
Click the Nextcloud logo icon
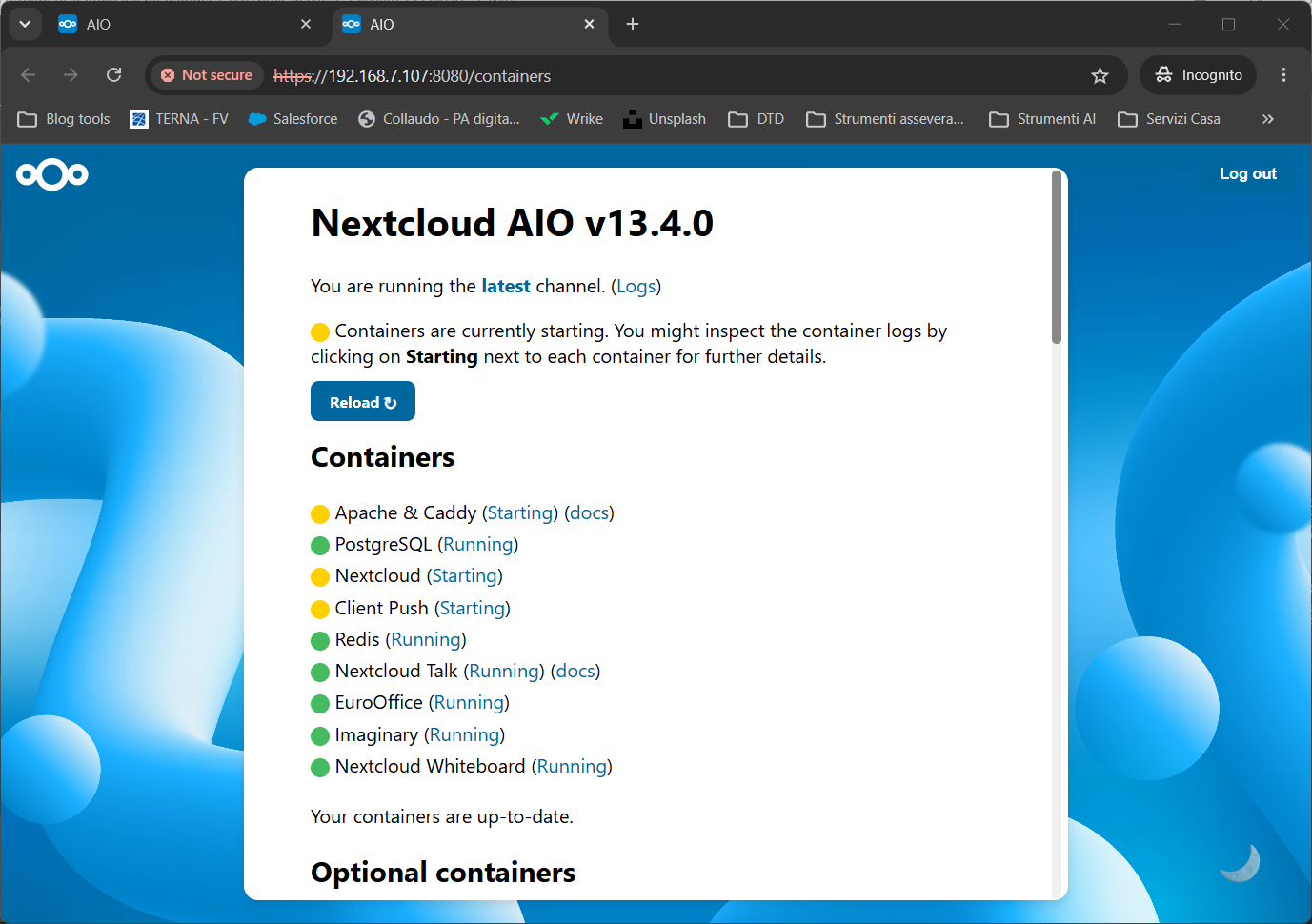pos(52,174)
